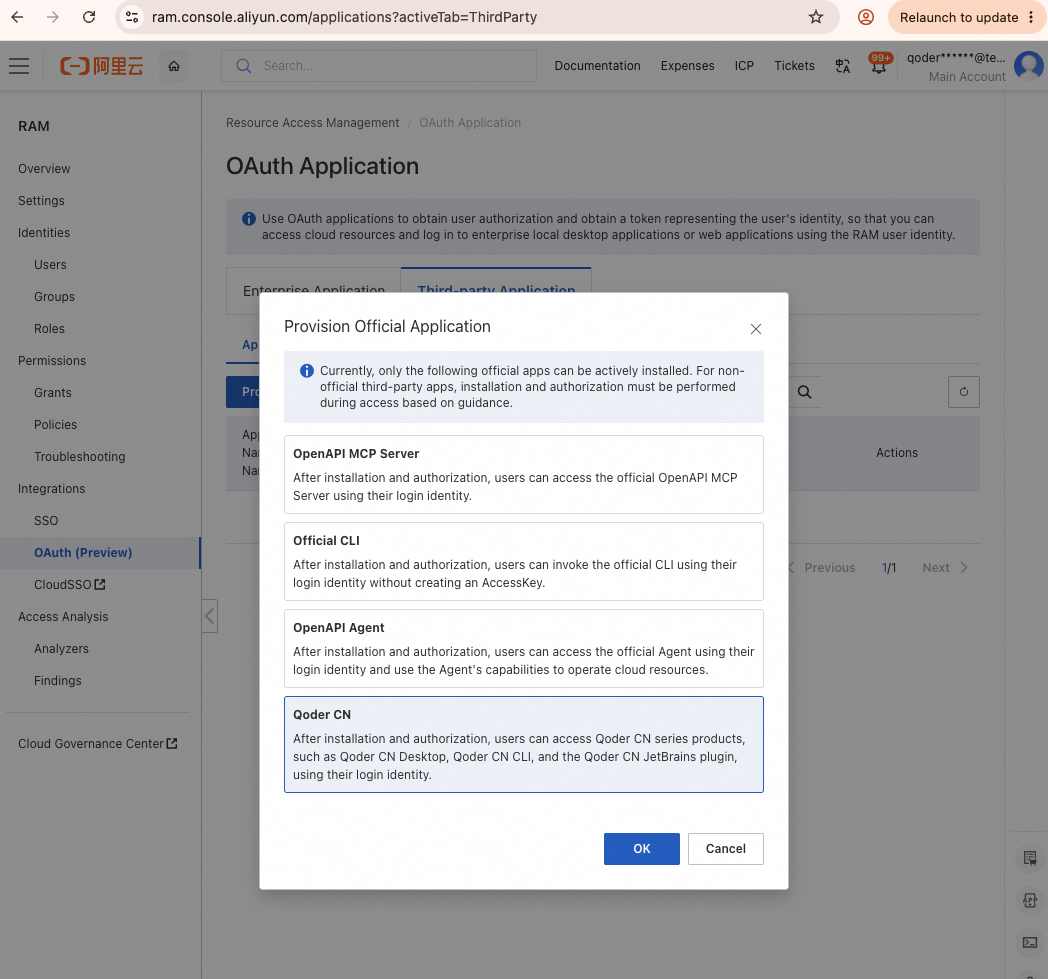Click the Chrome three-dot menu

(1031, 17)
